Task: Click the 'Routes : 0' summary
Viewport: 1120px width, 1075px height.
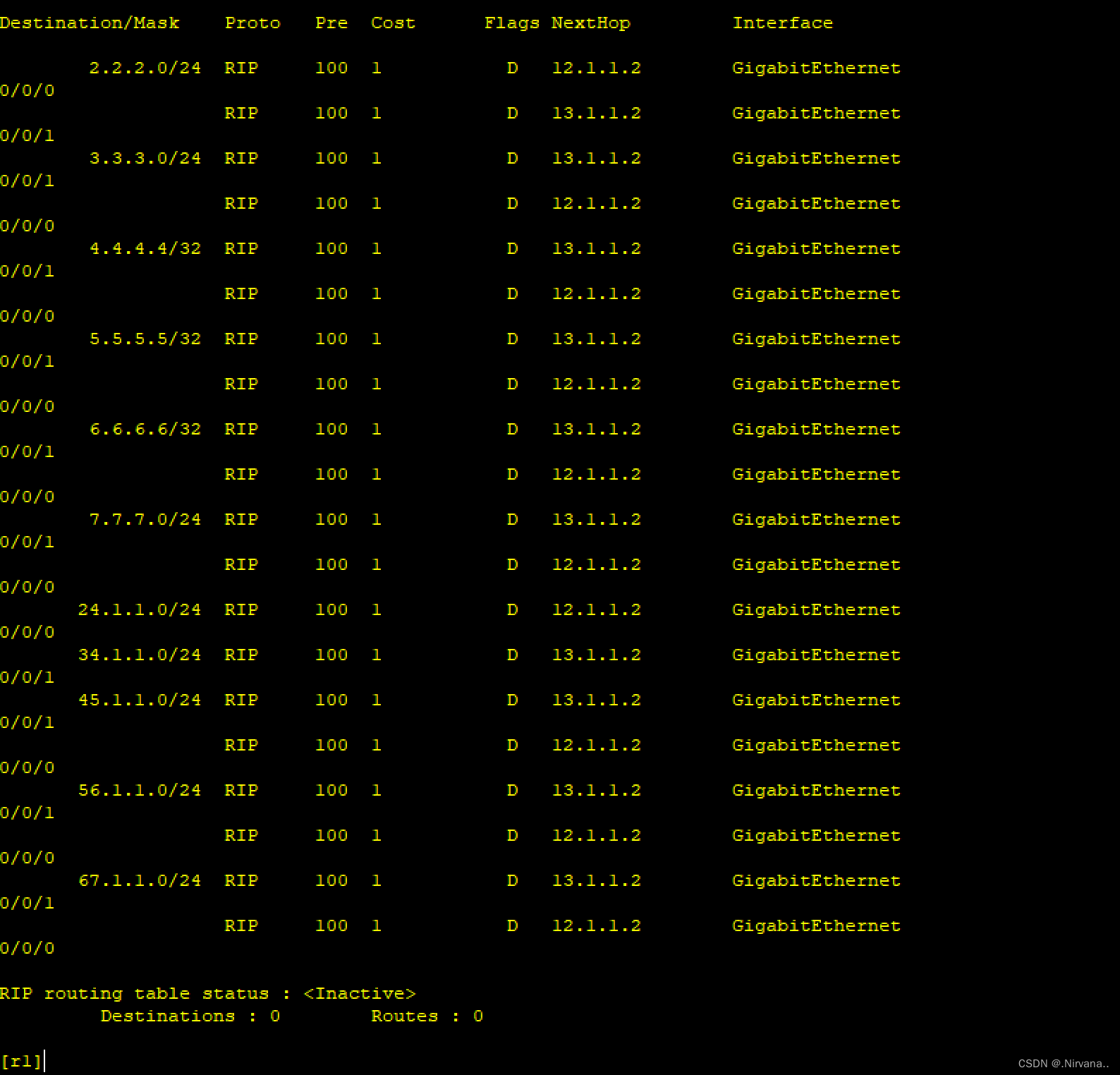Action: pos(427,1016)
